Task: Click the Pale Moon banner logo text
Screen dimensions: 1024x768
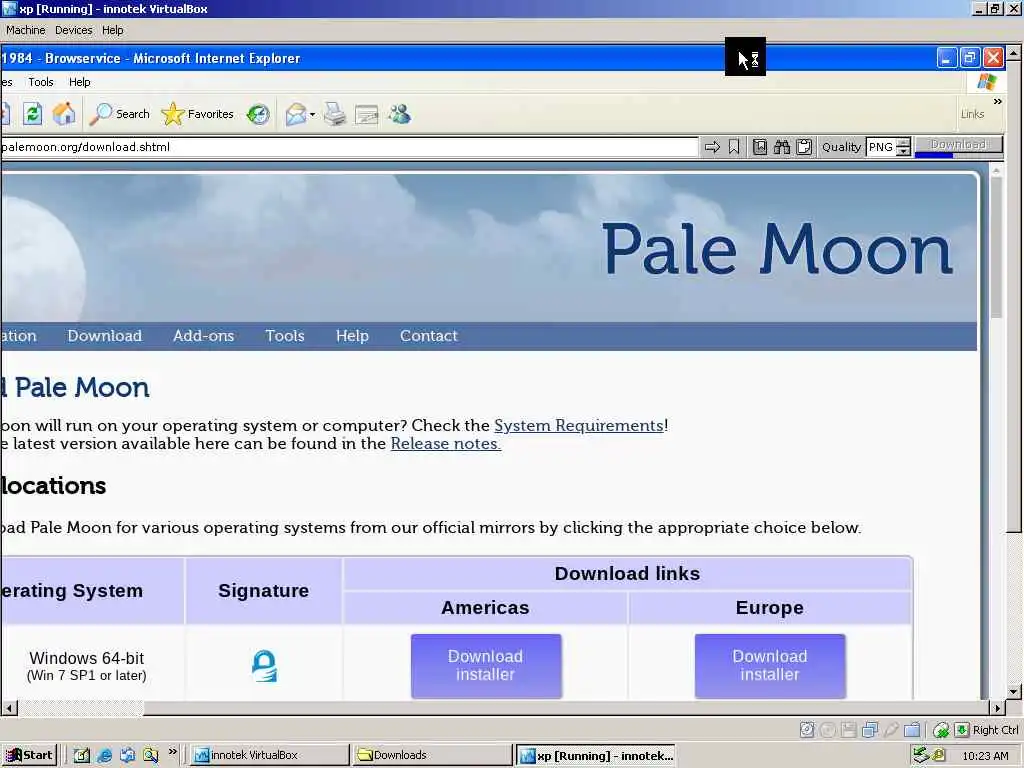Action: (x=776, y=249)
